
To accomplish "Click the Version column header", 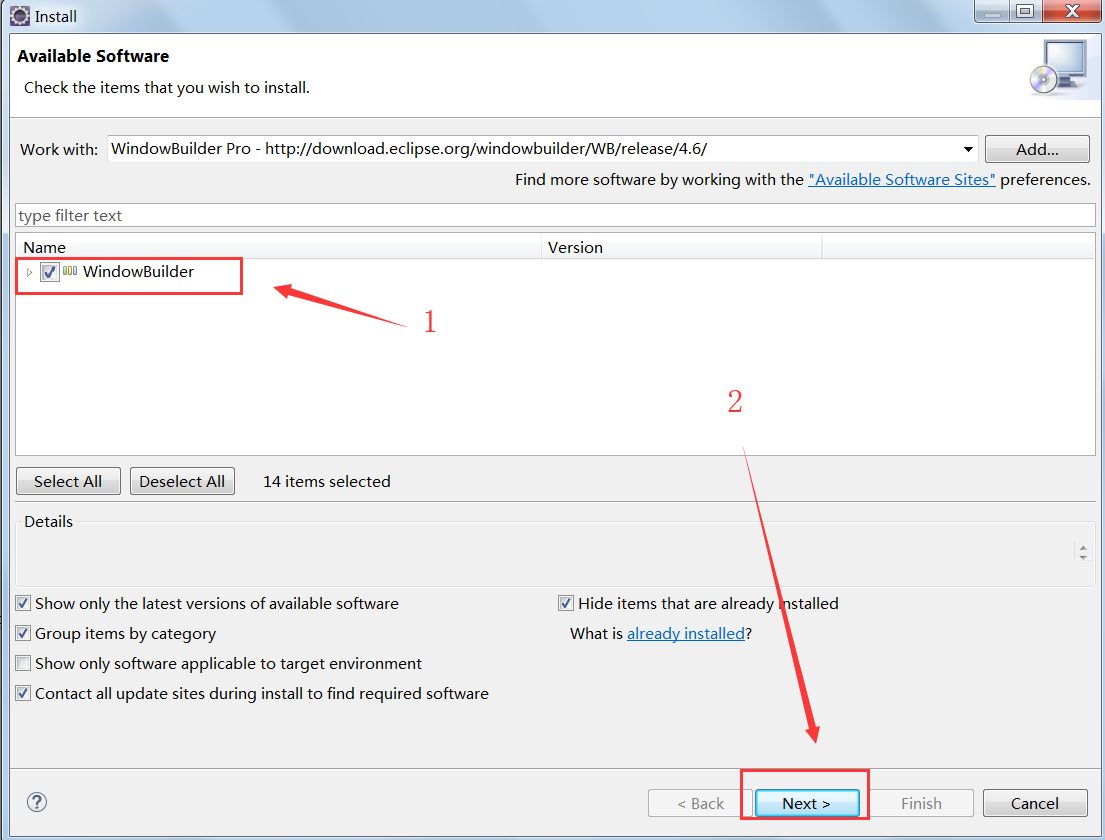I will (681, 247).
